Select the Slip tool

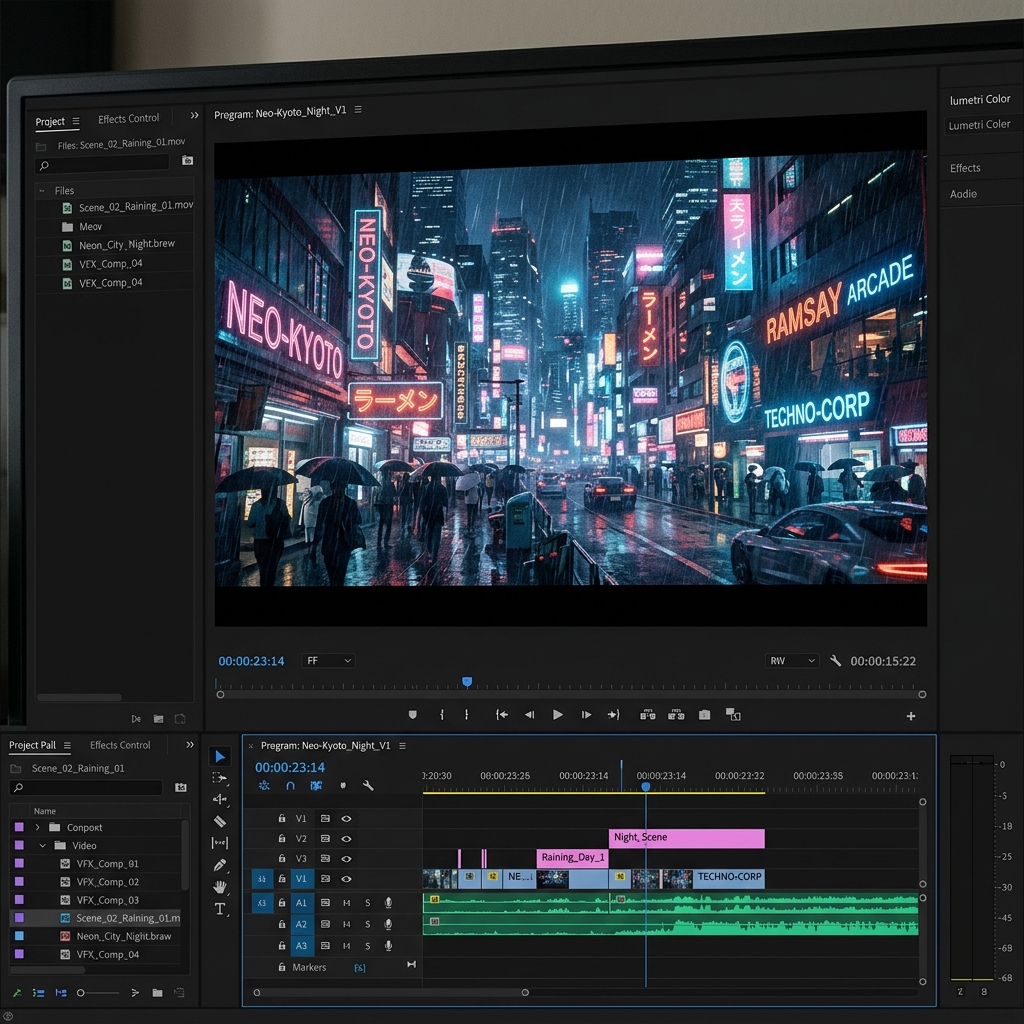pyautogui.click(x=220, y=843)
